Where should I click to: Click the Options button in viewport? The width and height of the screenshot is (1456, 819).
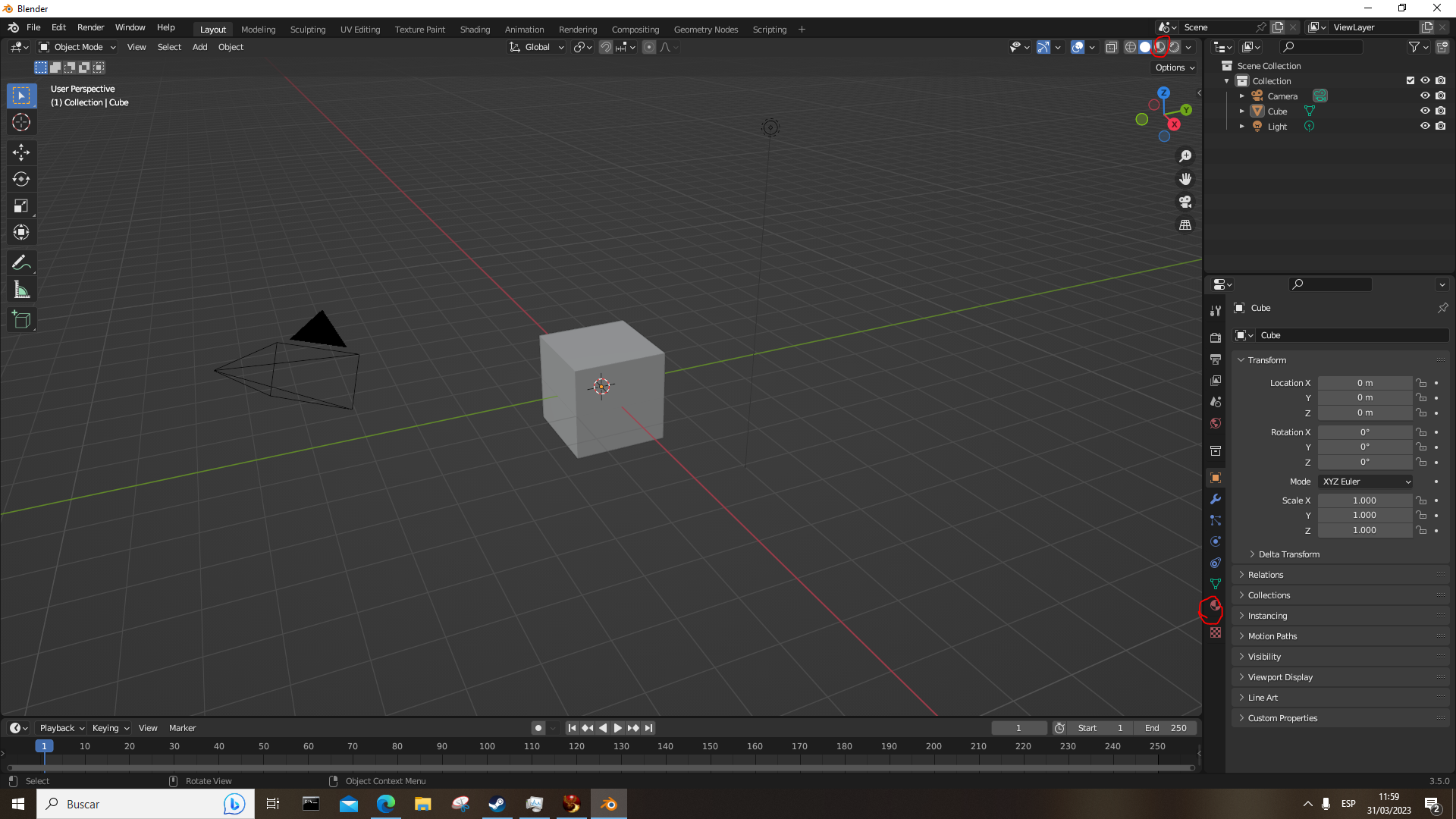tap(1175, 67)
